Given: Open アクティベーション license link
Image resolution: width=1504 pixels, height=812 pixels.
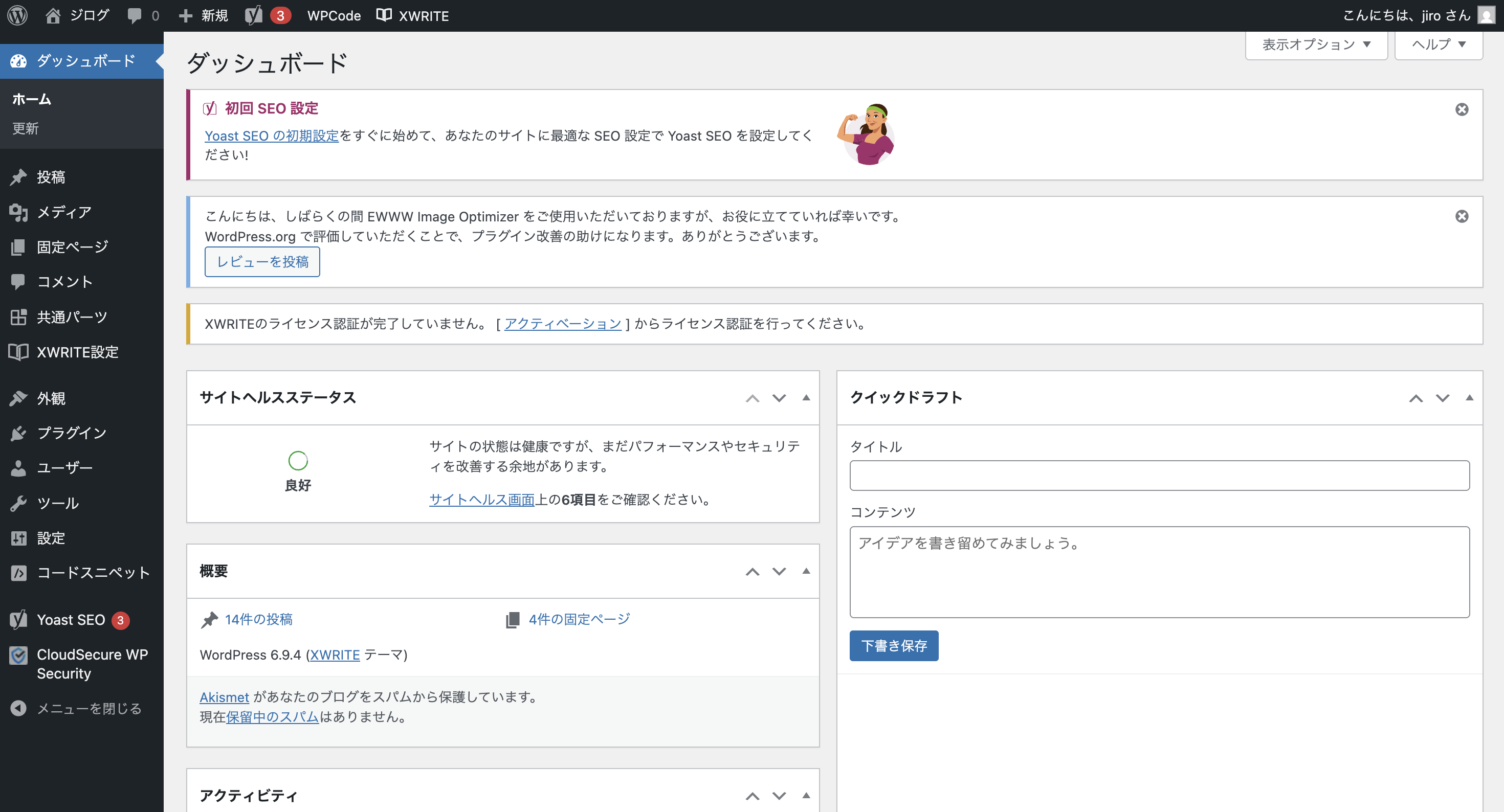Looking at the screenshot, I should 563,323.
